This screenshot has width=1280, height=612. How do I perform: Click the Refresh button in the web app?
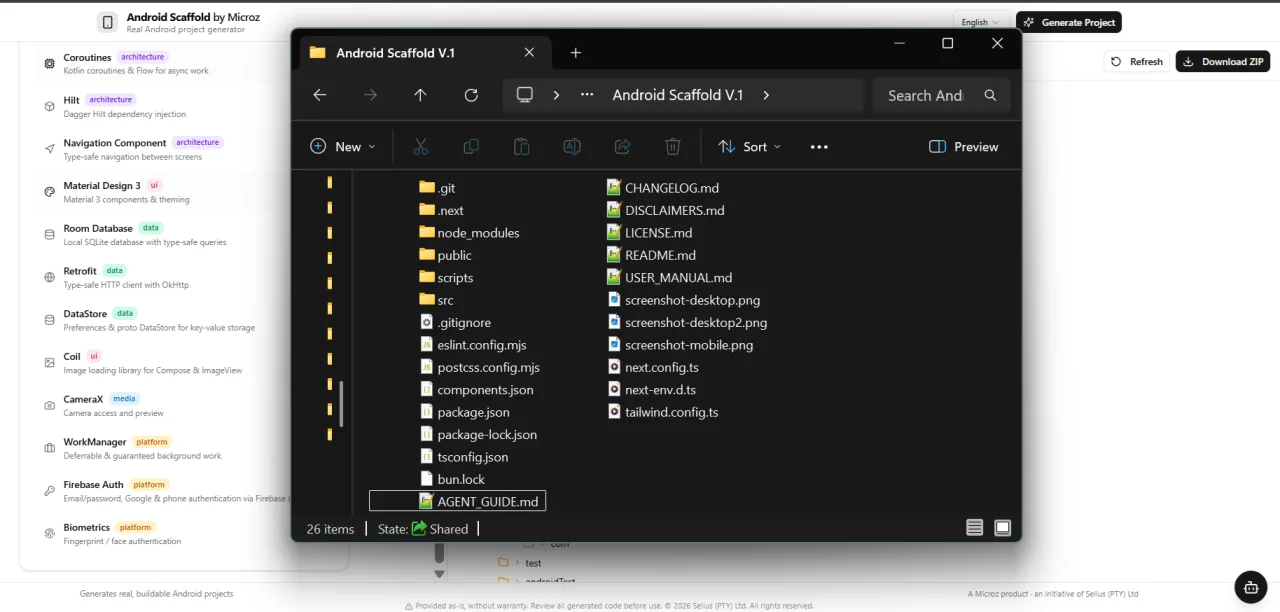(1137, 61)
